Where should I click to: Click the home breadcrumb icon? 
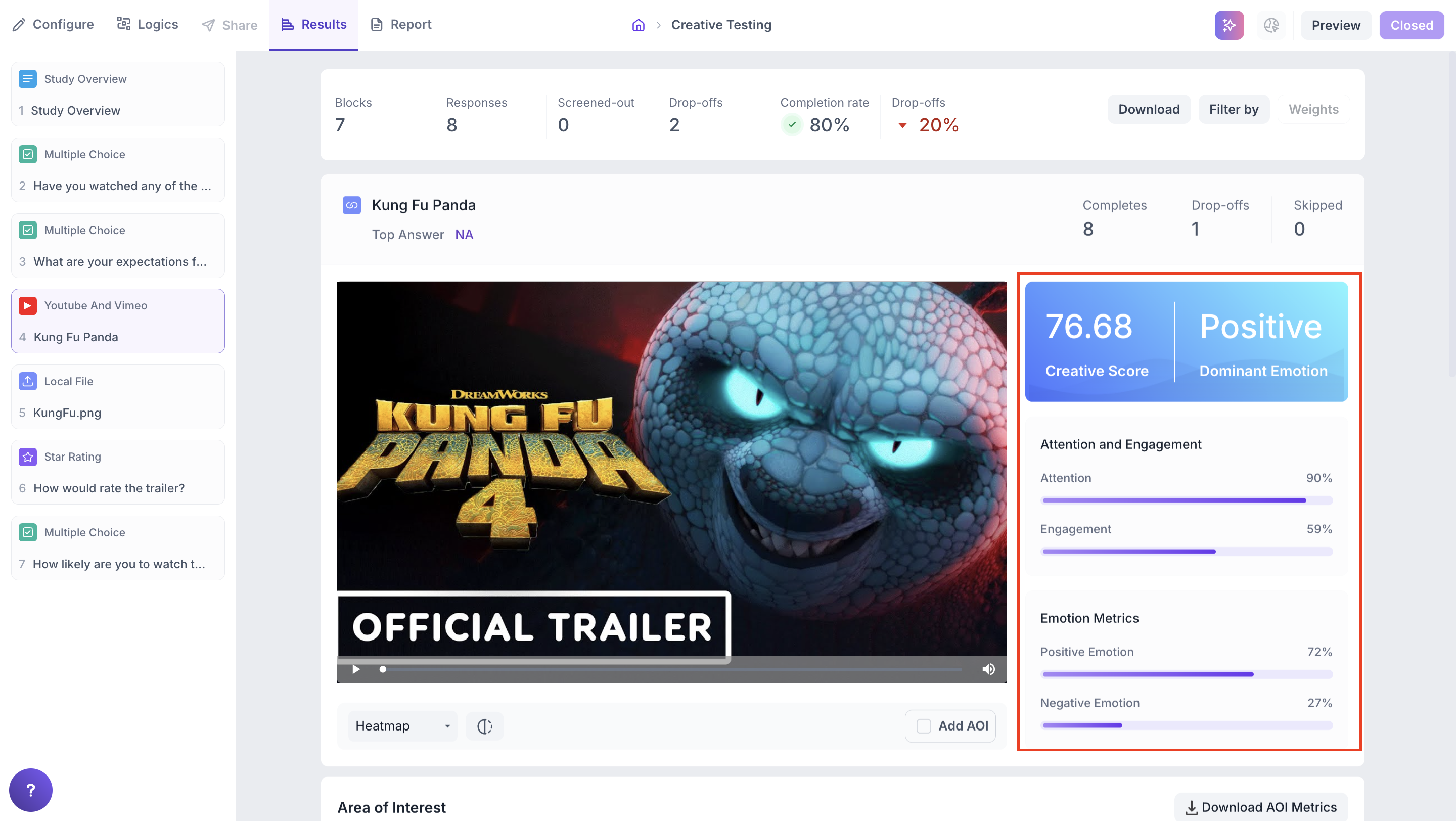point(638,25)
